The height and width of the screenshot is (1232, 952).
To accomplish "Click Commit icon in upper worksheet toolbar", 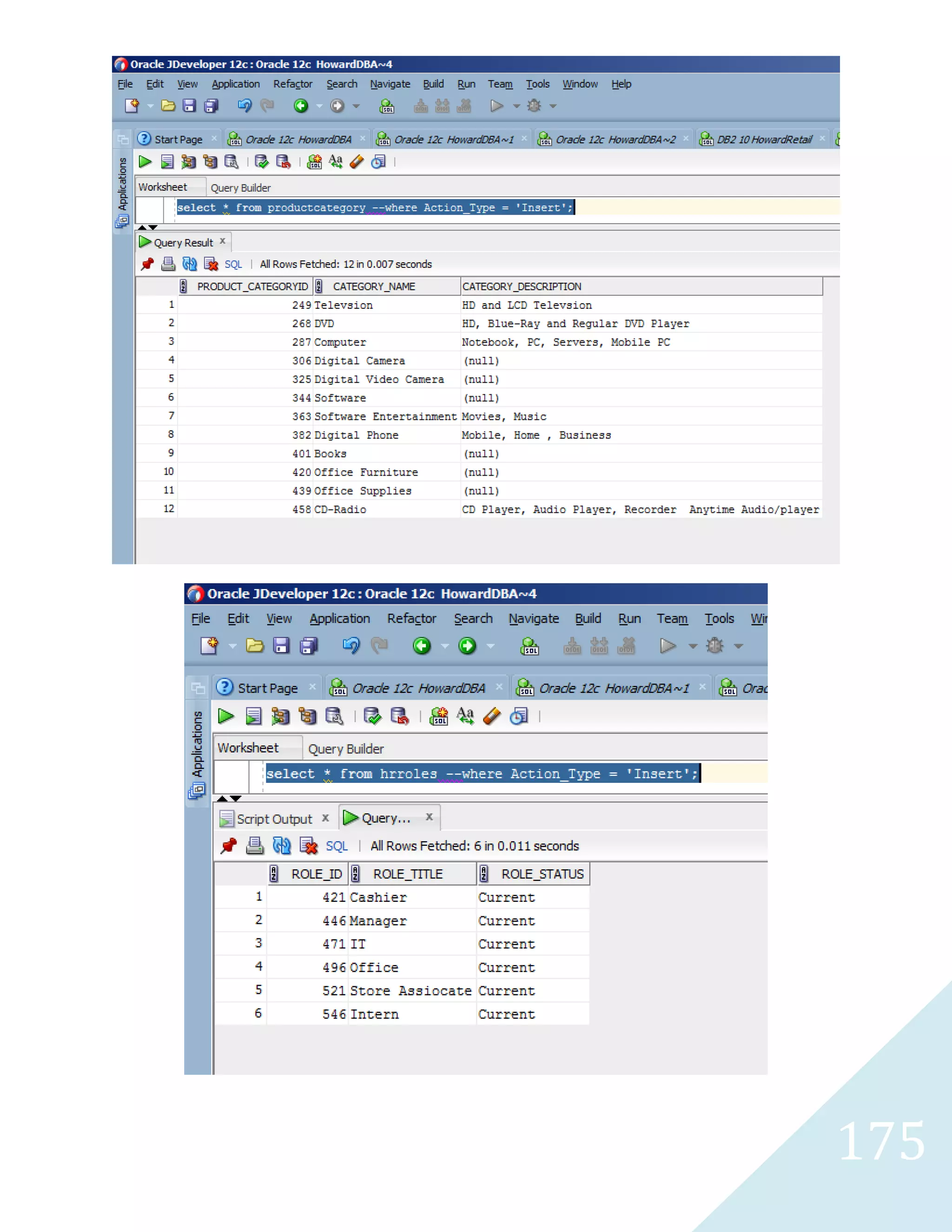I will (262, 162).
